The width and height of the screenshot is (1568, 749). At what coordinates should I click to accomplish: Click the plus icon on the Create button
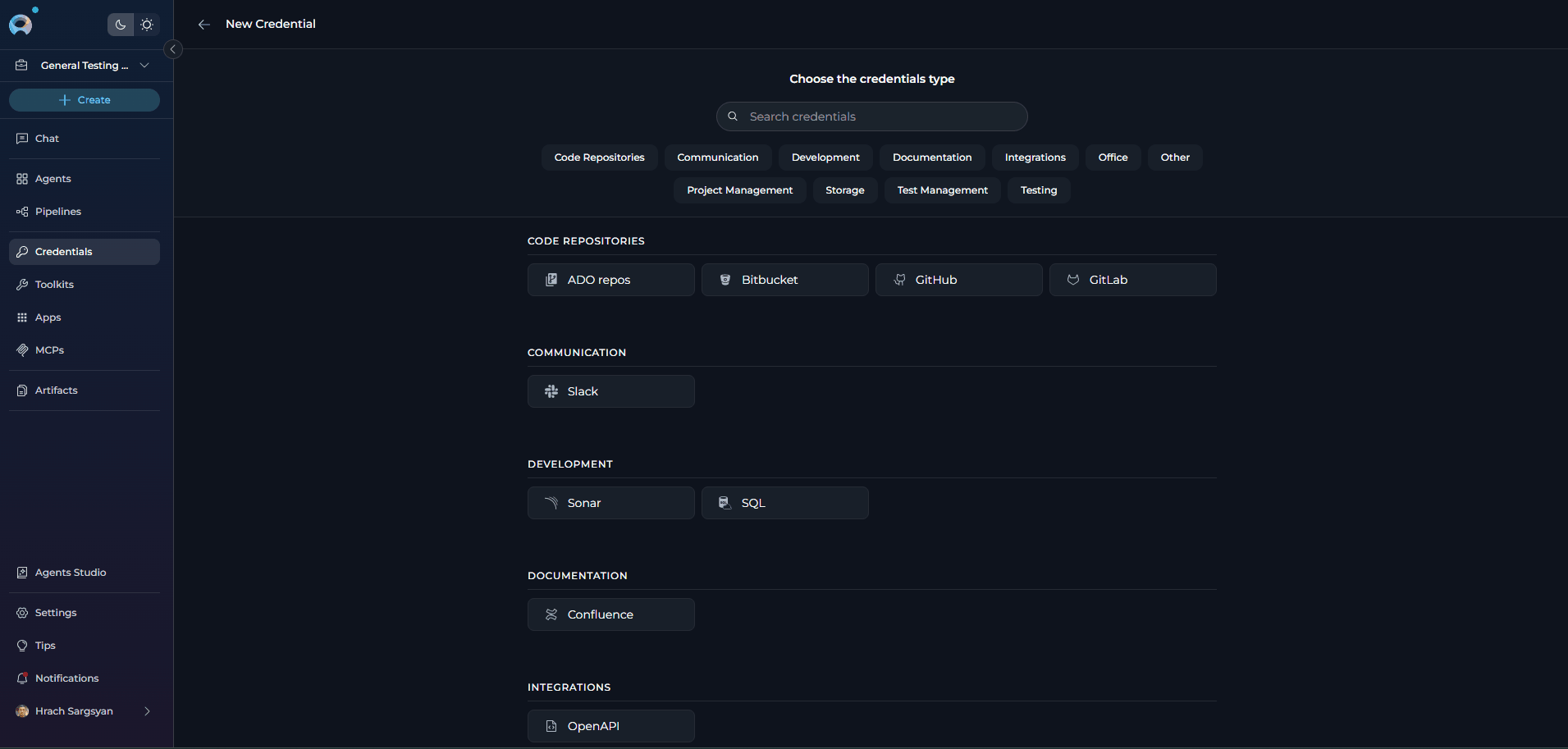(65, 100)
